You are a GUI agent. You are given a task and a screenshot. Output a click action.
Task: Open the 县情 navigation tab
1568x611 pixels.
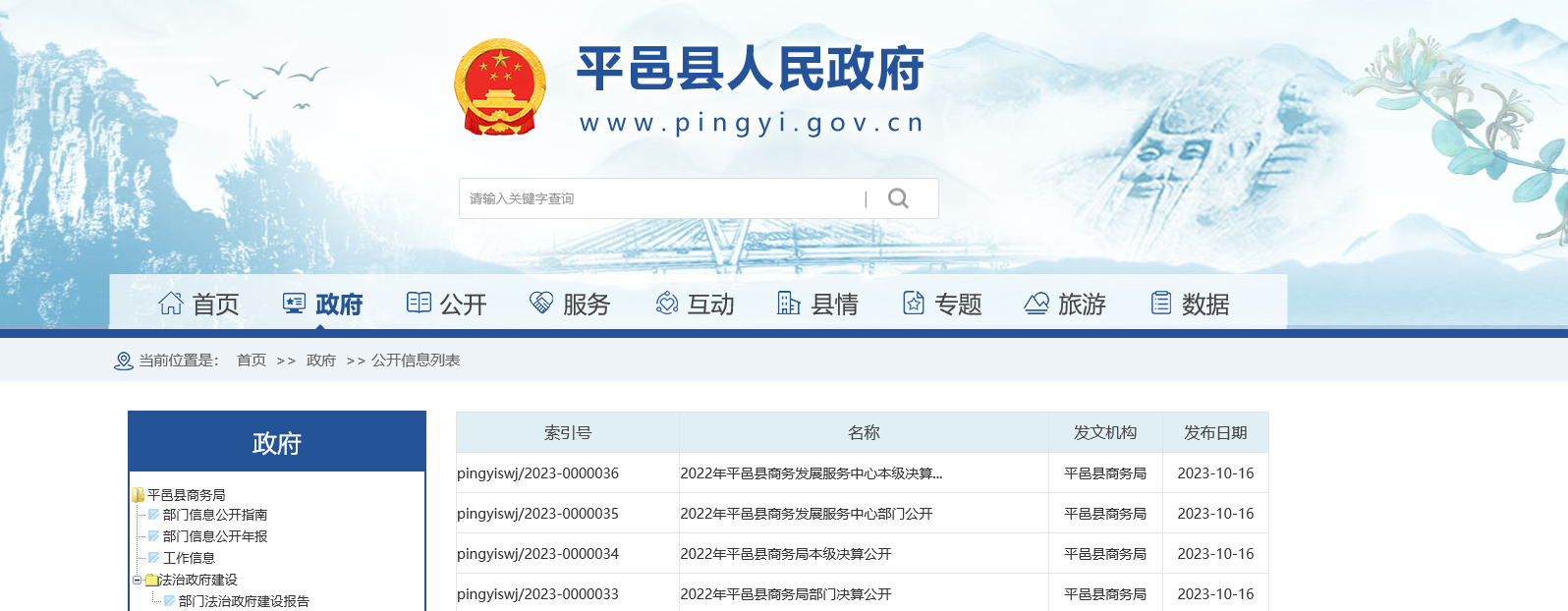(834, 305)
